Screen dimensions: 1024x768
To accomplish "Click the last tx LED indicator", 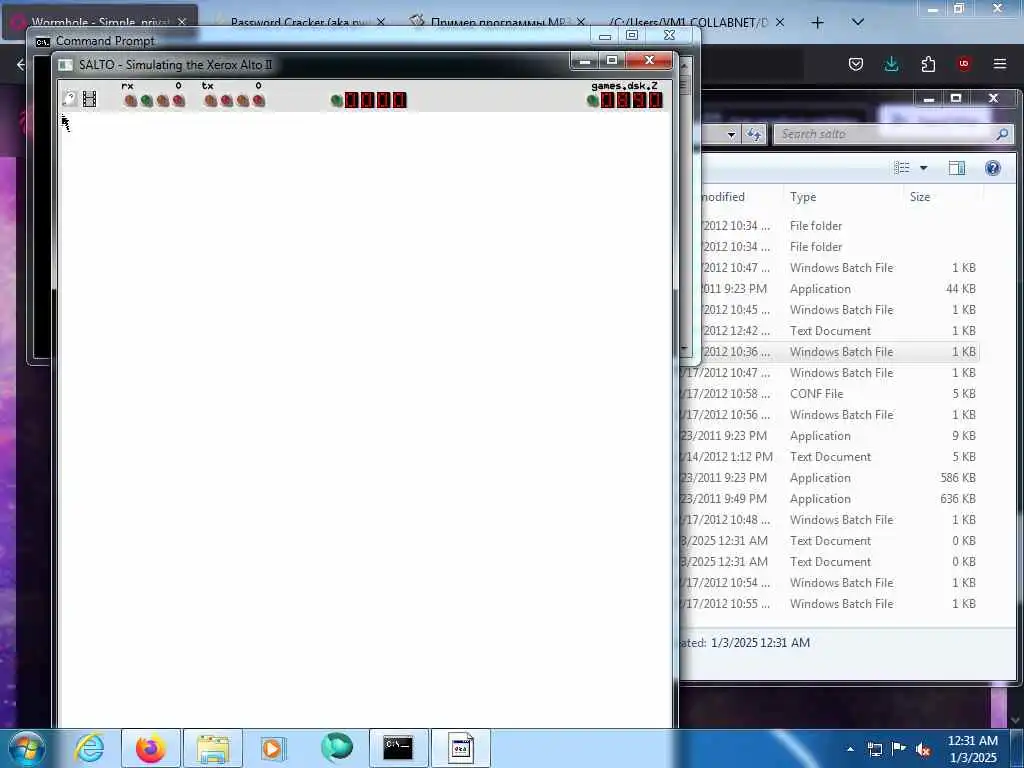I will (x=259, y=101).
